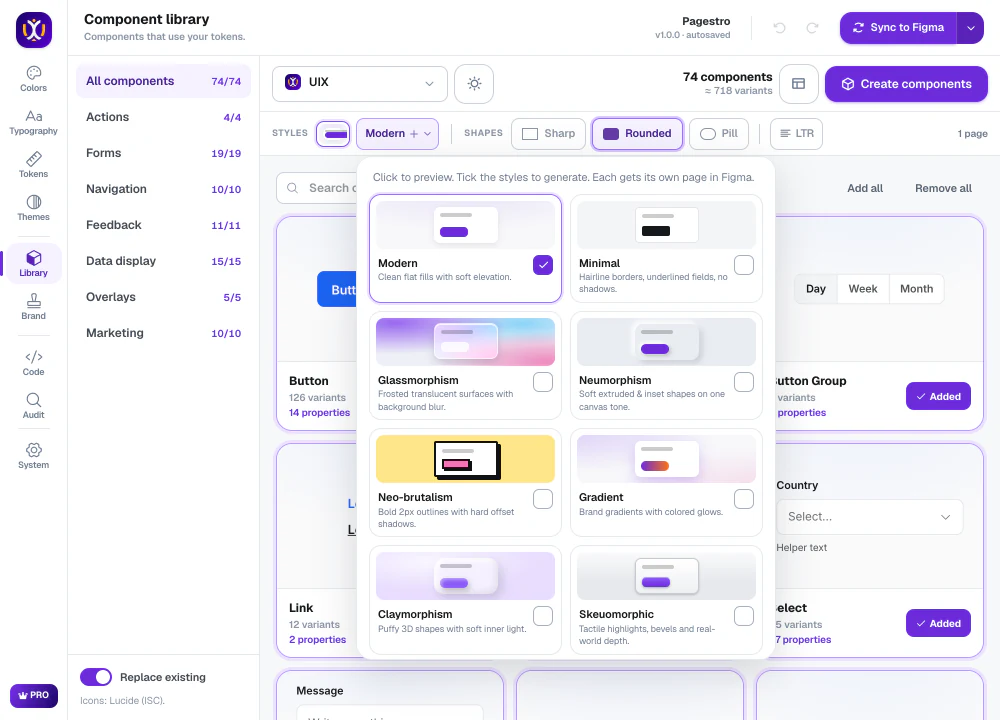Open the Typography section

coord(33,122)
